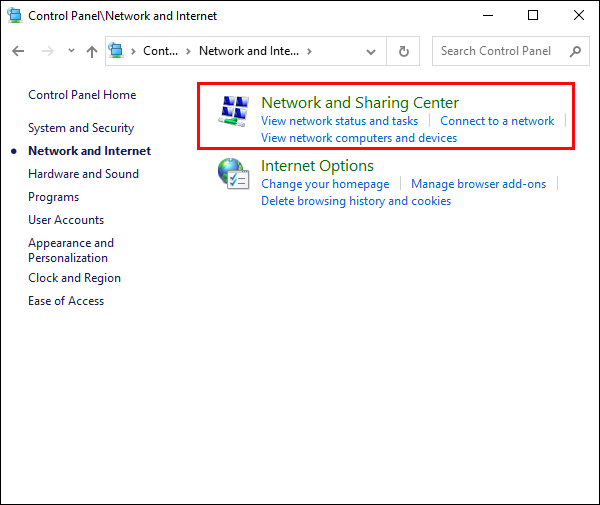Go back with the left arrow
This screenshot has width=600, height=505.
(x=18, y=51)
